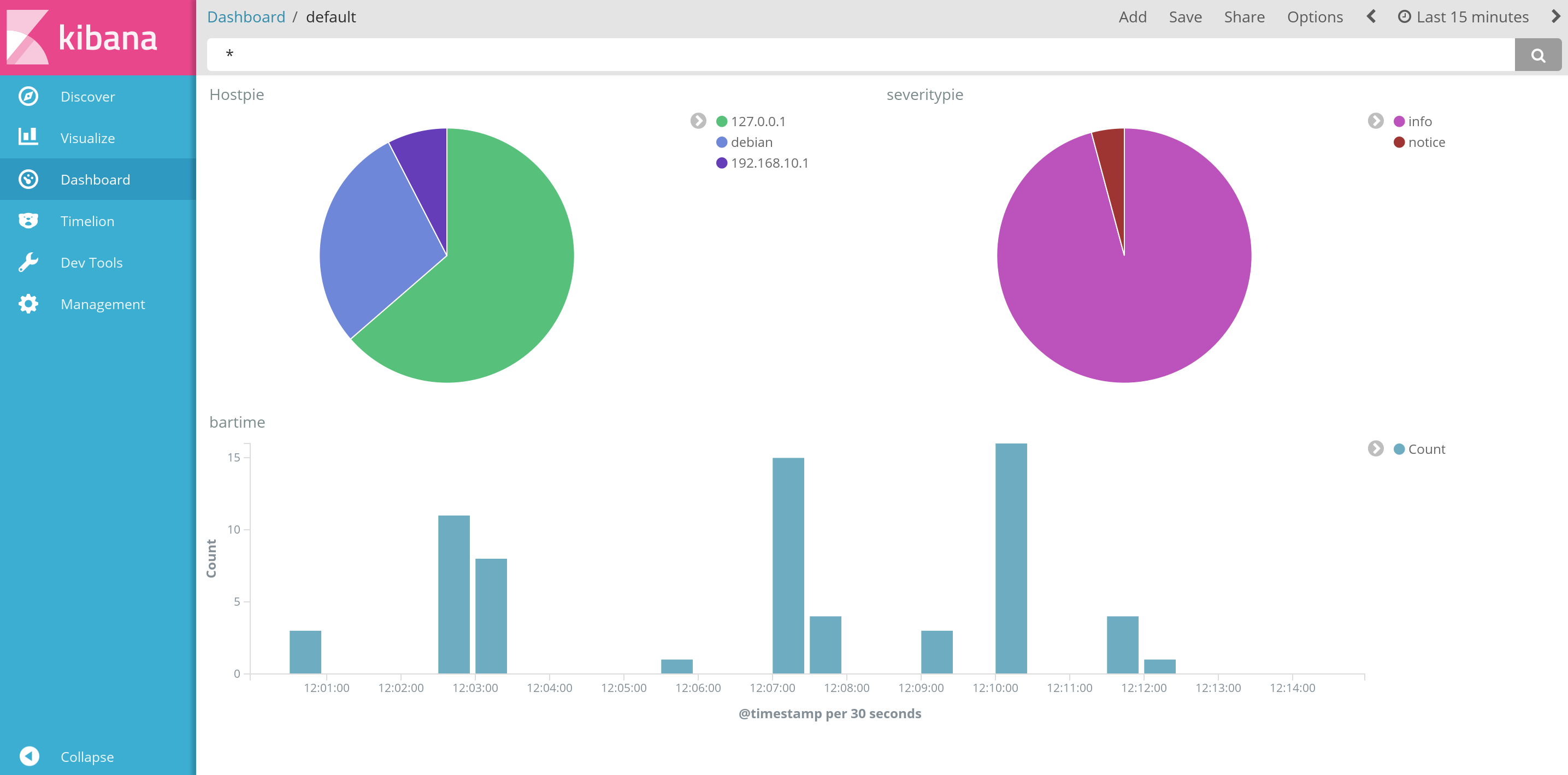Step time range forward arrow
Screen dimensions: 1568x775
pos(1555,16)
